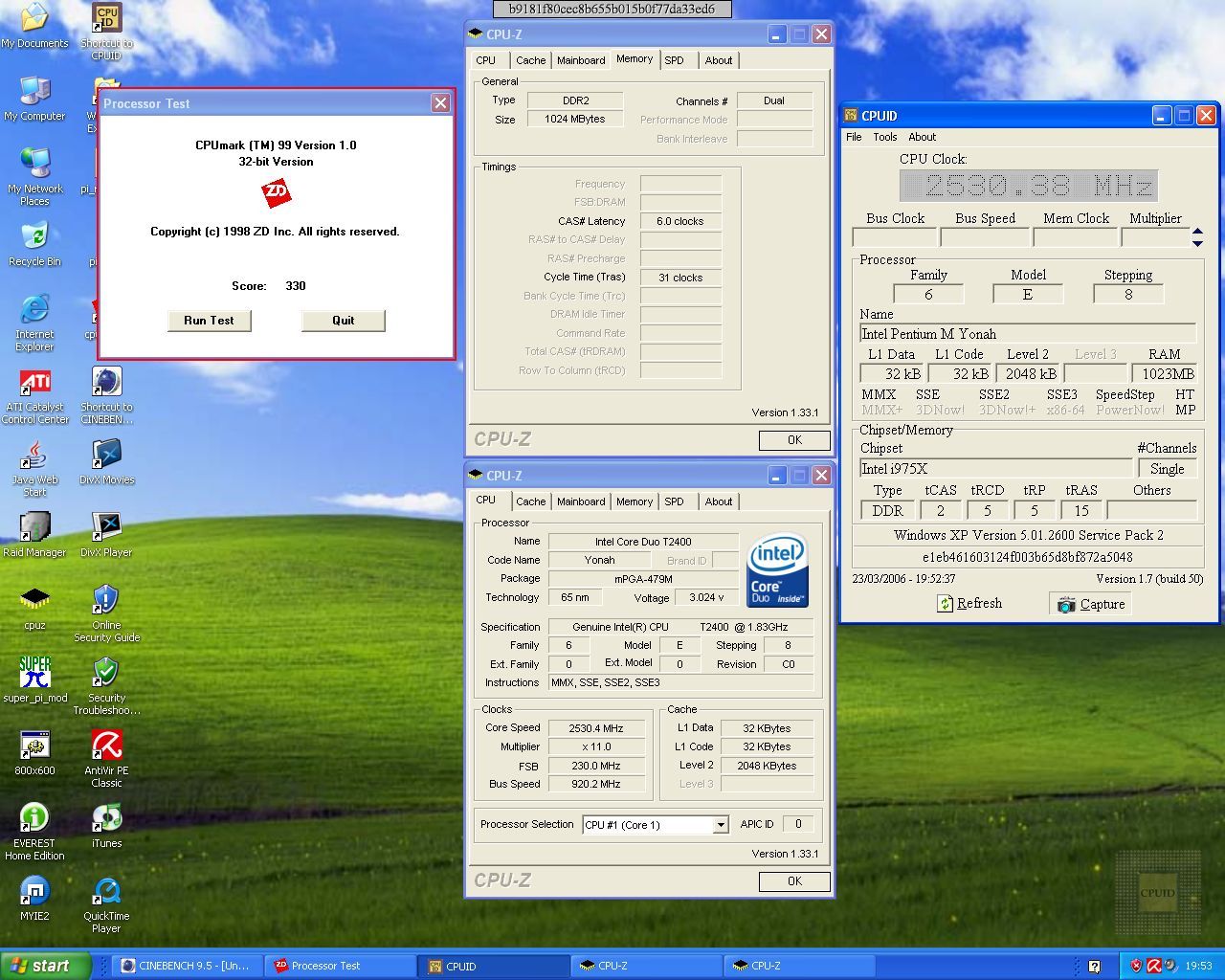Viewport: 1225px width, 980px height.
Task: Open the super_pi_mod desktop icon
Action: pyautogui.click(x=34, y=674)
